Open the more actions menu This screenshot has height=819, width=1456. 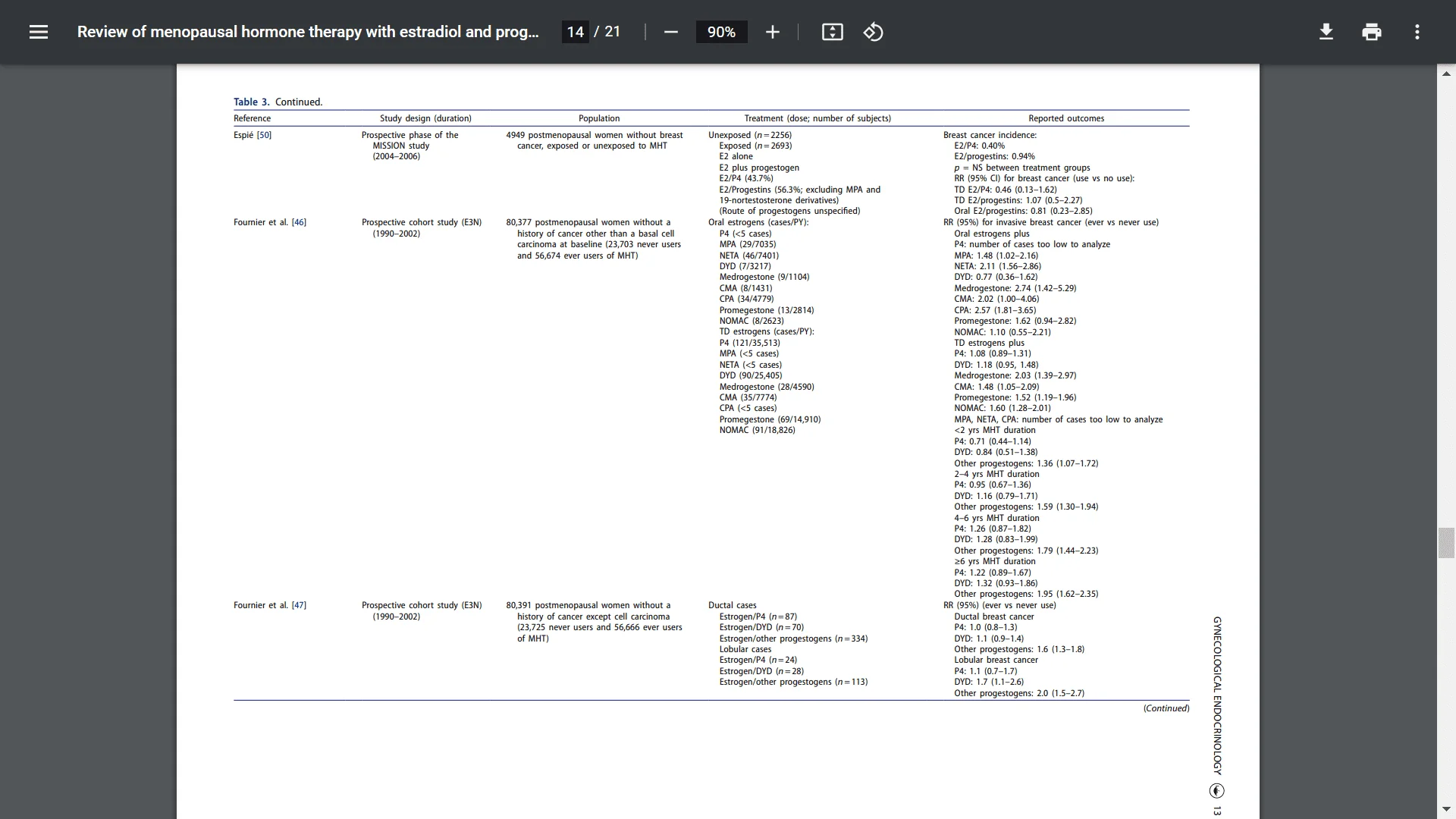[x=1417, y=32]
